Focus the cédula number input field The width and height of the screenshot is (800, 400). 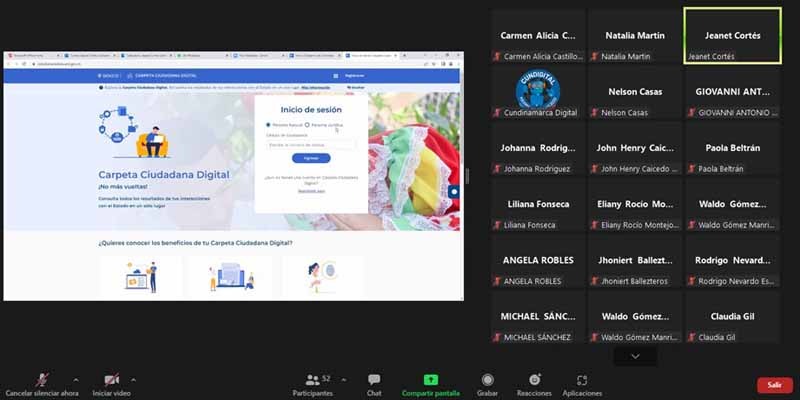point(311,145)
